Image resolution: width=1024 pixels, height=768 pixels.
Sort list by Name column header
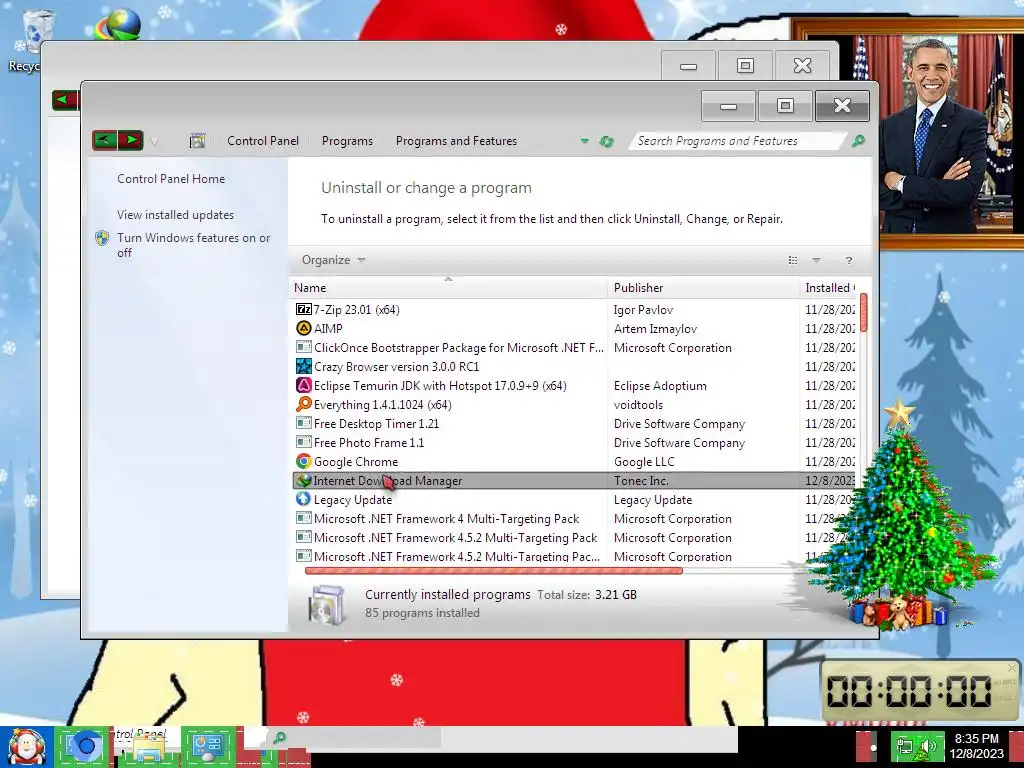(x=449, y=287)
